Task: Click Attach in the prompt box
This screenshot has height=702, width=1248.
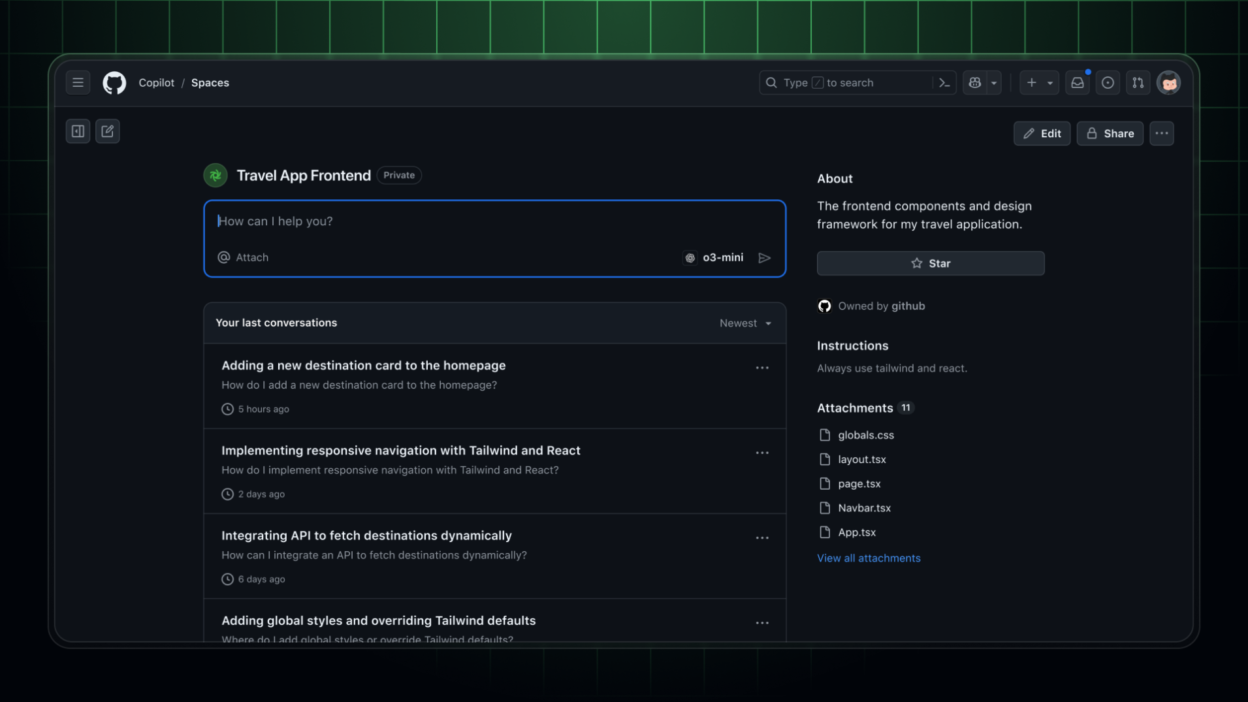Action: (243, 258)
